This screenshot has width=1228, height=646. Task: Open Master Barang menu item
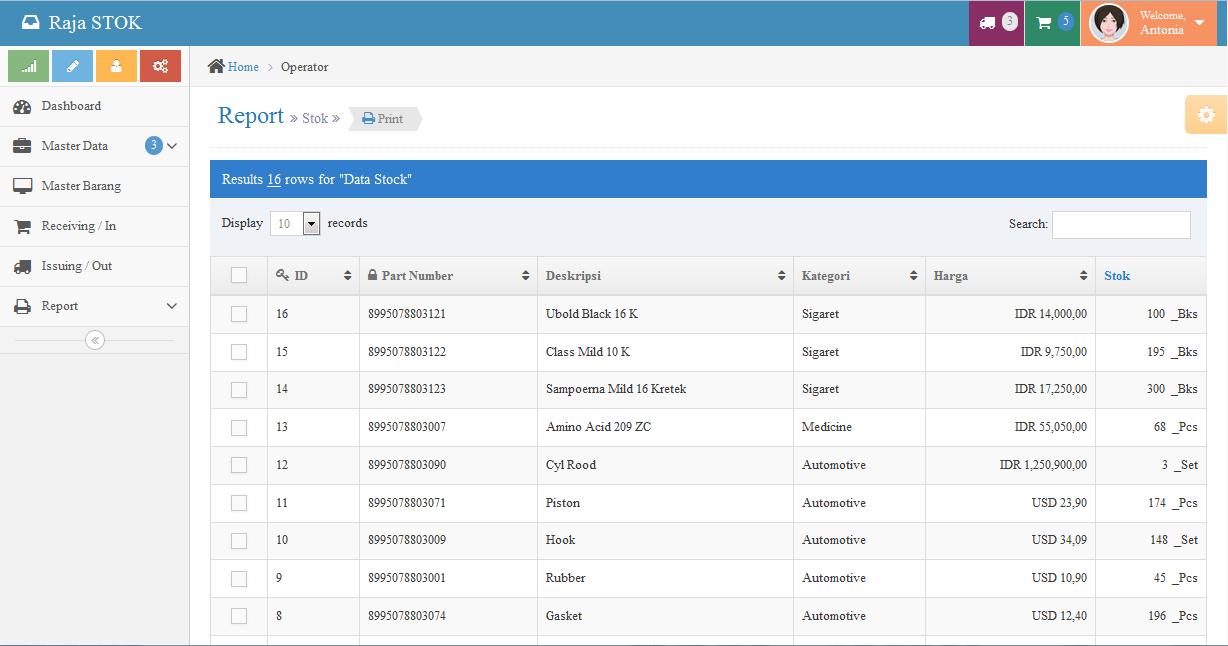(94, 186)
